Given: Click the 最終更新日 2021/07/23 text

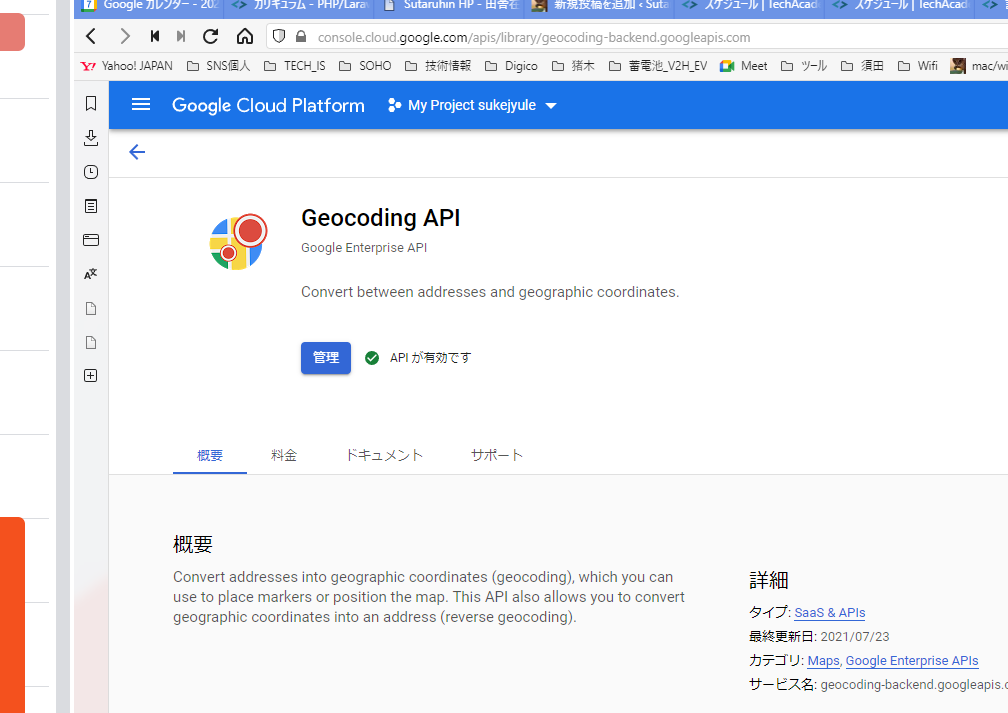Looking at the screenshot, I should coord(819,636).
